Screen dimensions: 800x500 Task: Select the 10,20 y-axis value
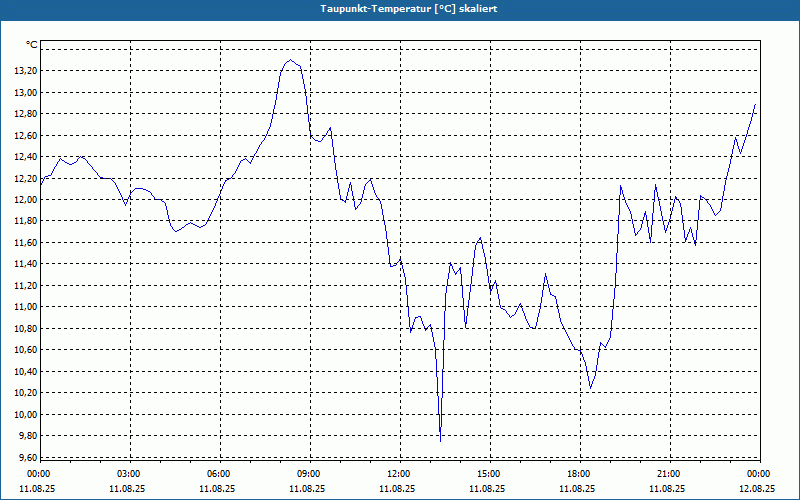coord(27,393)
